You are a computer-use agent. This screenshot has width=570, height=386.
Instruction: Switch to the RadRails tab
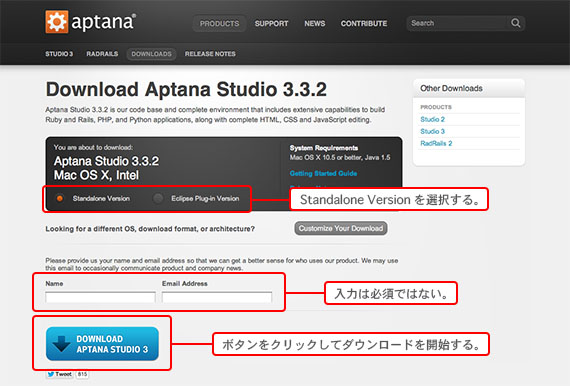coord(102,54)
